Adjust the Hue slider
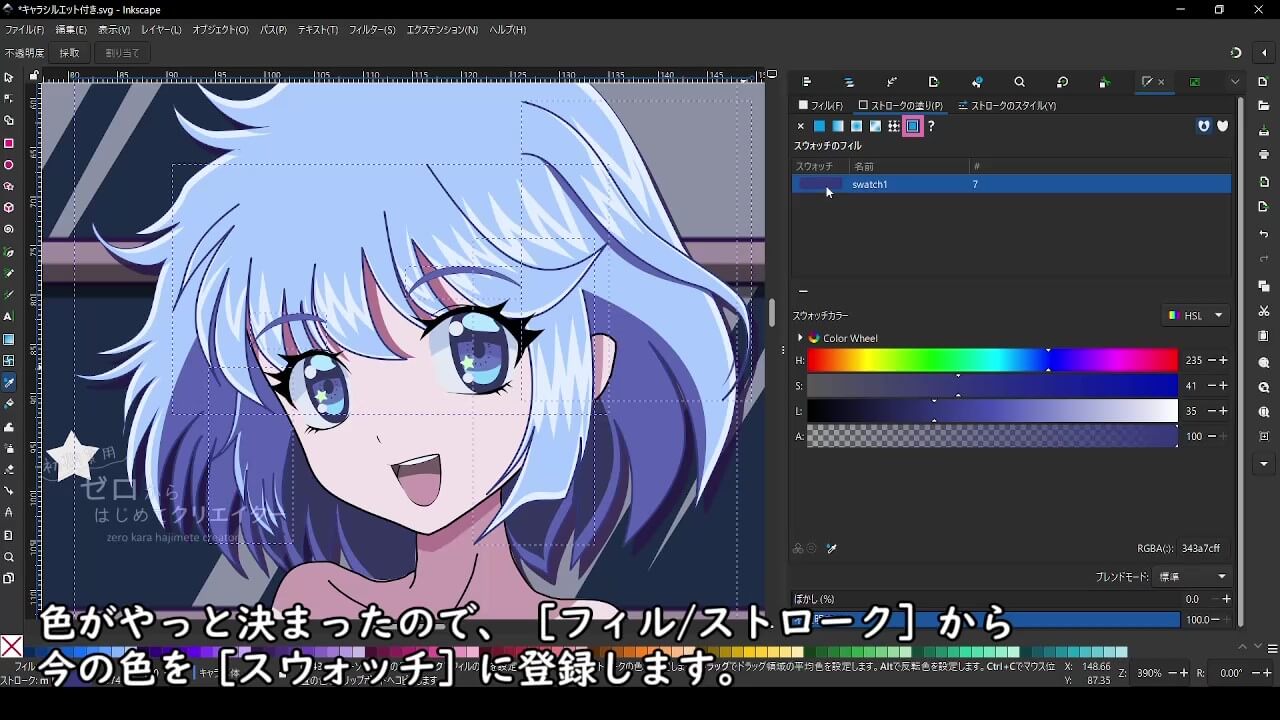This screenshot has width=1280, height=720. [x=992, y=360]
